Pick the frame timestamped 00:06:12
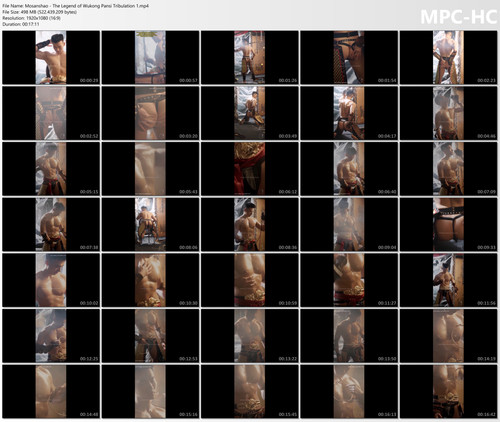Image resolution: width=500 pixels, height=422 pixels. pyautogui.click(x=250, y=169)
